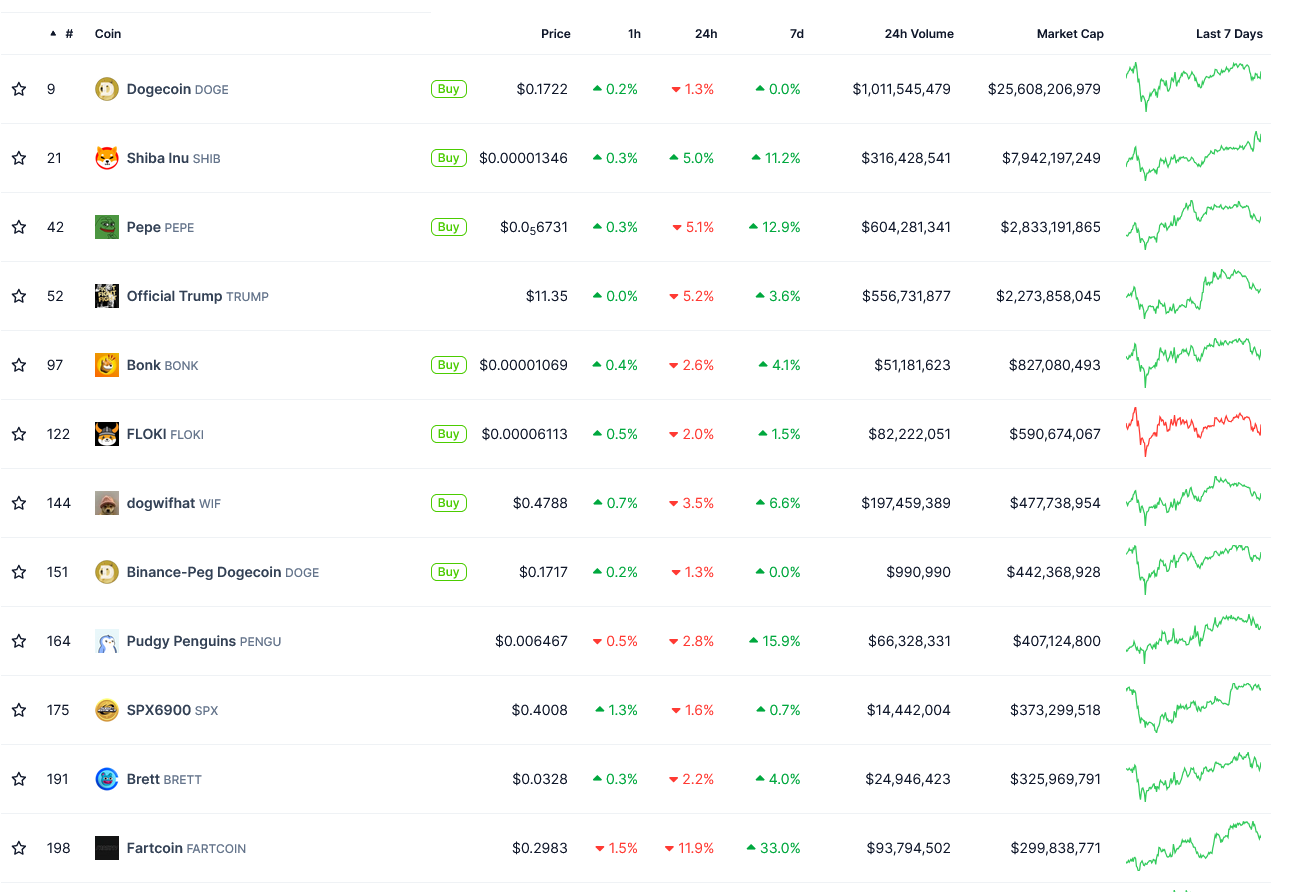Click the Pepe frog coin icon
This screenshot has height=892, width=1303.
[x=106, y=227]
